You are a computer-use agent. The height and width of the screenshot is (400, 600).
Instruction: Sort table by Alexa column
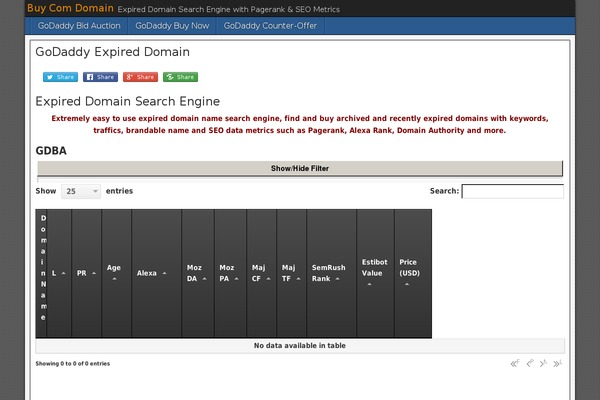[x=157, y=273]
